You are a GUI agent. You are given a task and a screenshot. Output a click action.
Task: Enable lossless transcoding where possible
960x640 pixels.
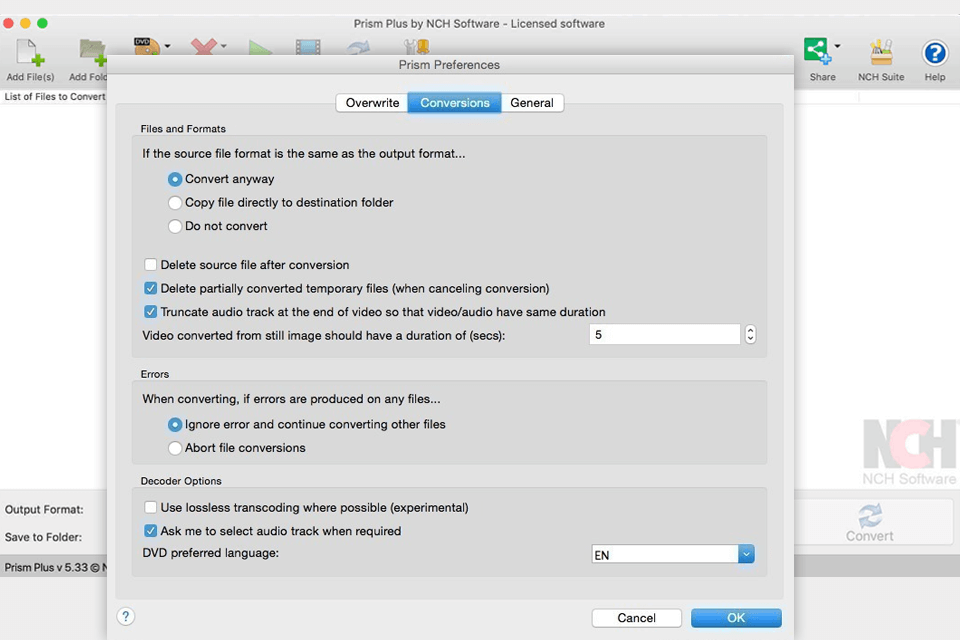click(x=151, y=508)
